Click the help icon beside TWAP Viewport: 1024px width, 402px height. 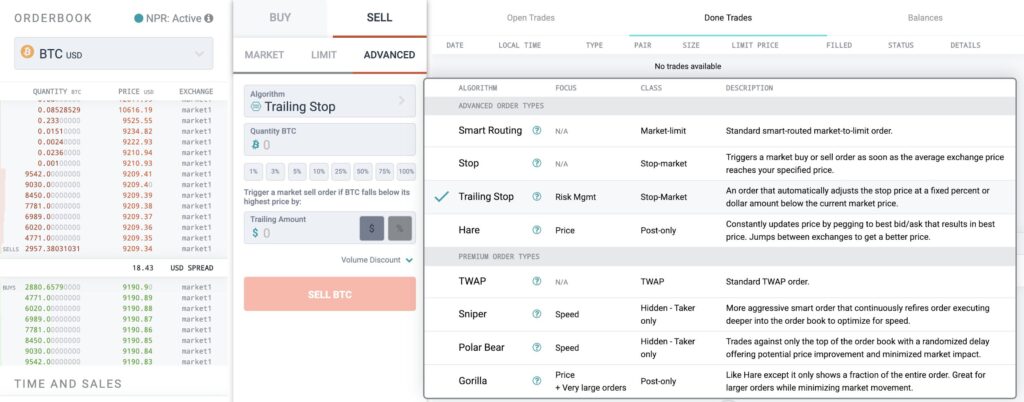click(x=537, y=281)
